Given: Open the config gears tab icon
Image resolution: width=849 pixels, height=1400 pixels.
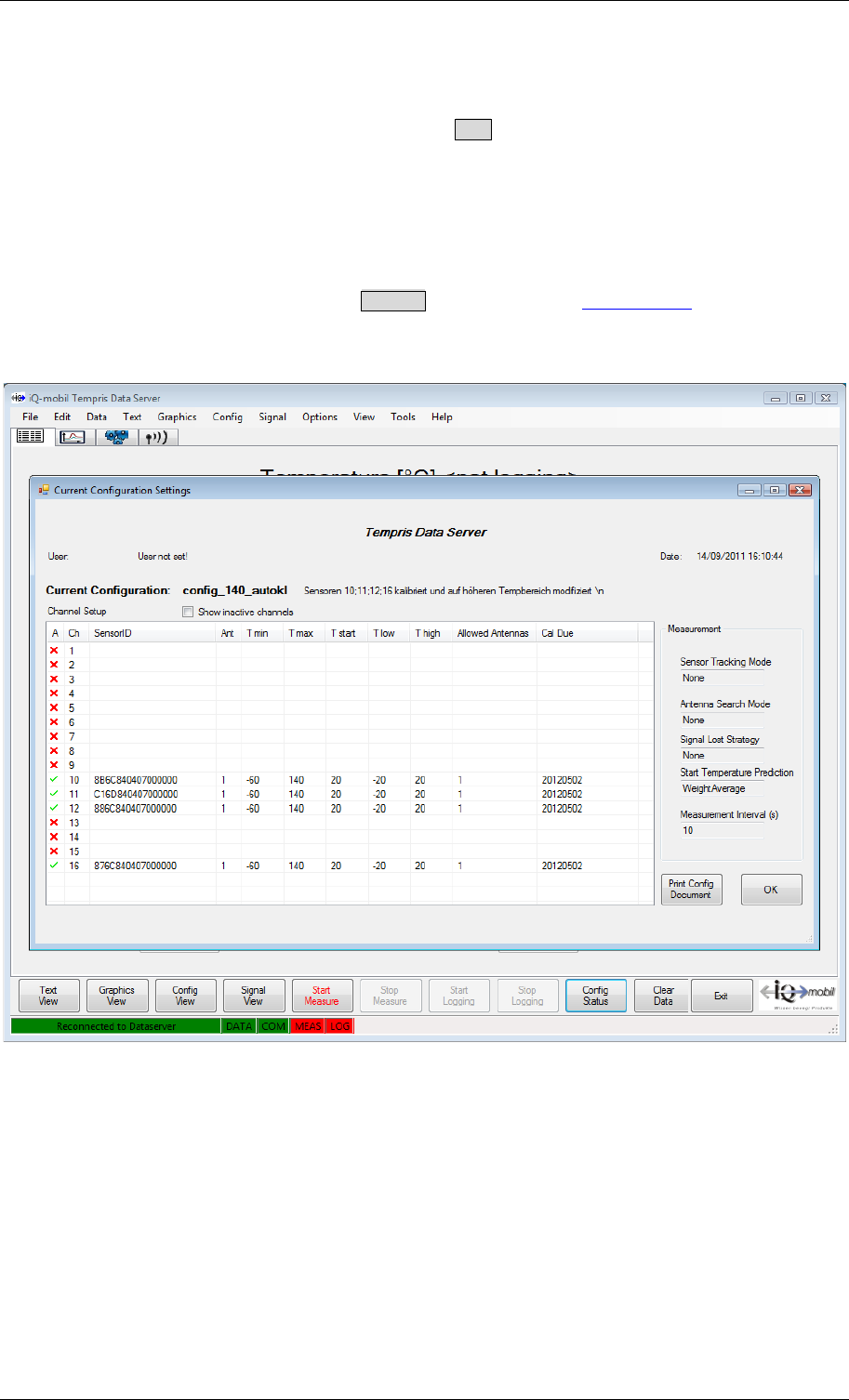Looking at the screenshot, I should (116, 437).
